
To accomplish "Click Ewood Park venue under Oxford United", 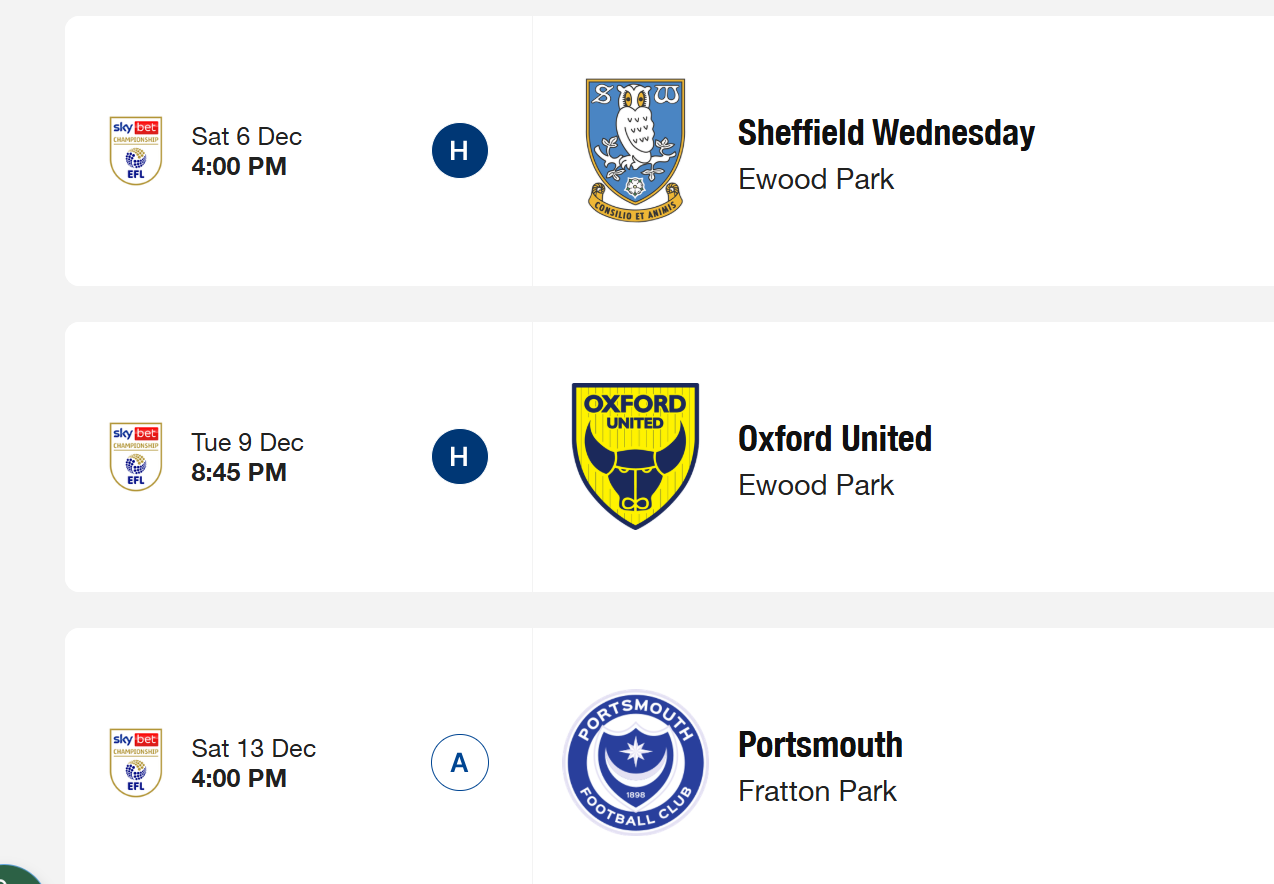I will (x=816, y=486).
